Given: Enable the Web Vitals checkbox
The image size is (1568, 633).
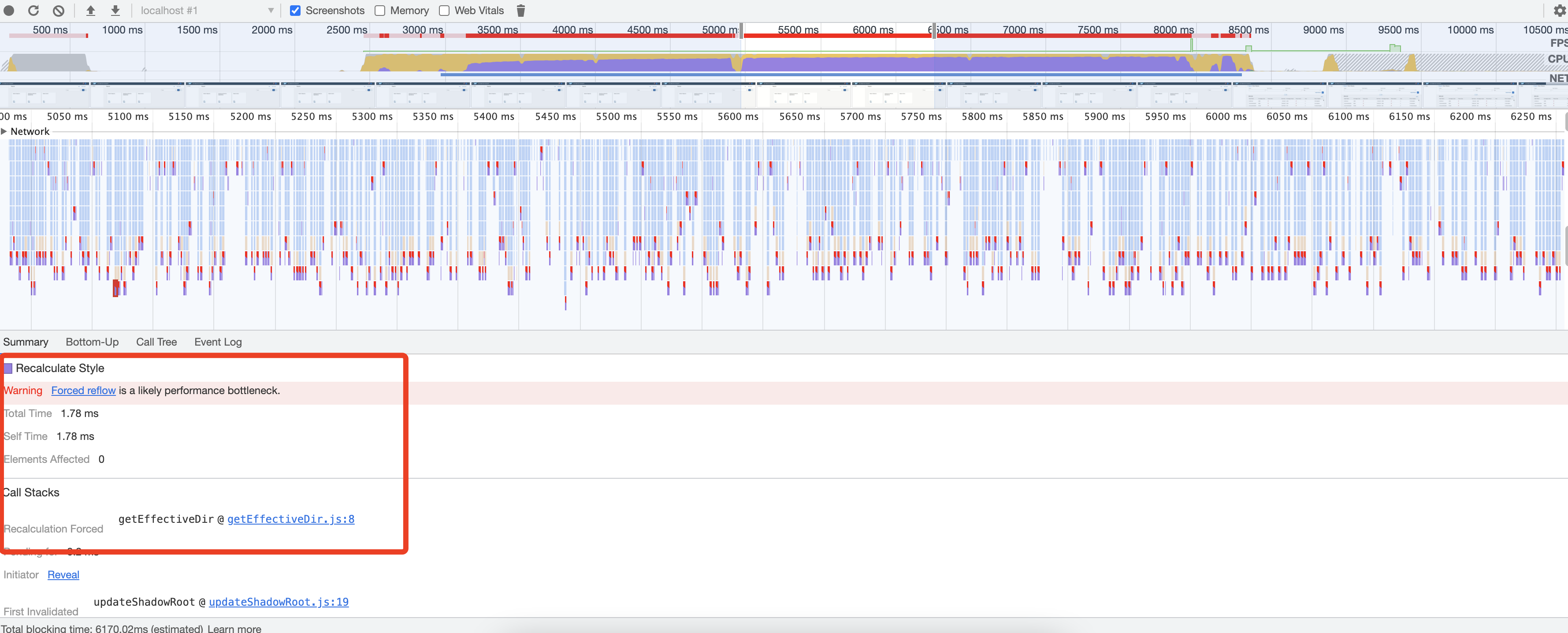Looking at the screenshot, I should coord(444,10).
